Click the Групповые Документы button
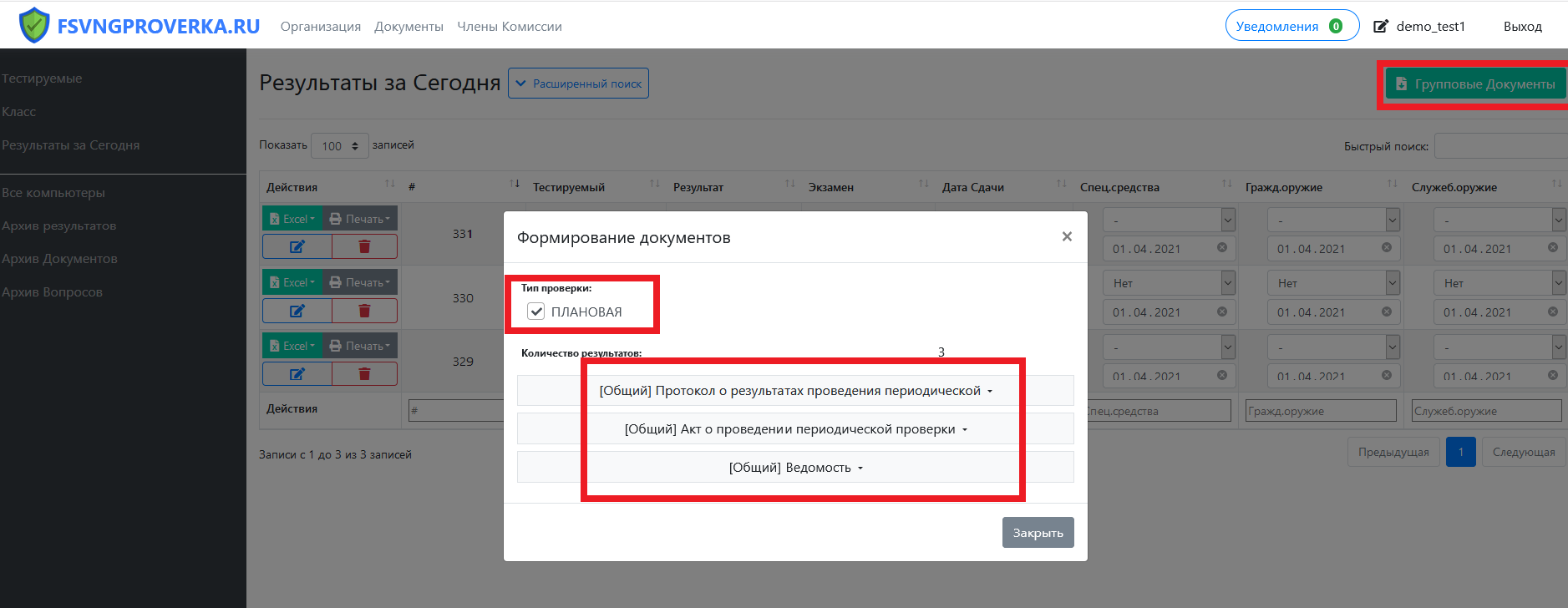 coord(1475,84)
